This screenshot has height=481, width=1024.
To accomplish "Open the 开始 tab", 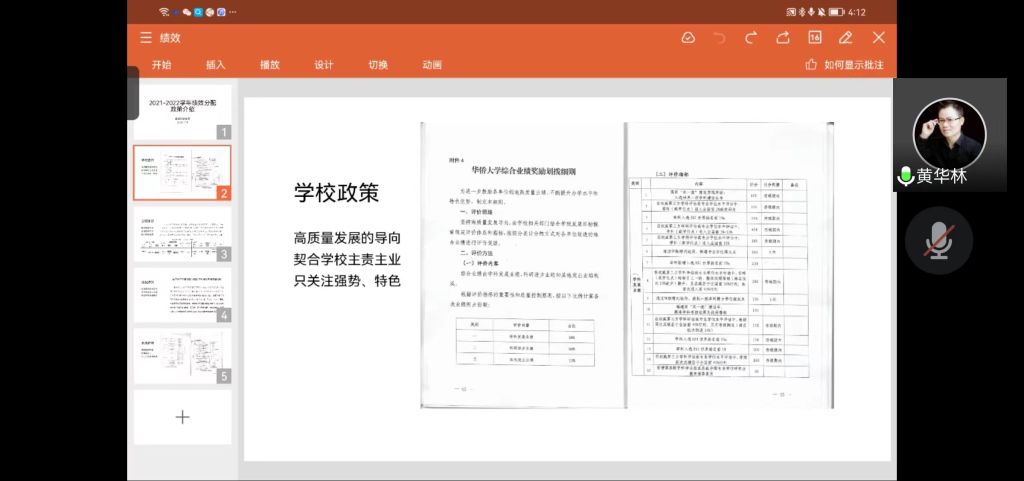I will pos(162,65).
